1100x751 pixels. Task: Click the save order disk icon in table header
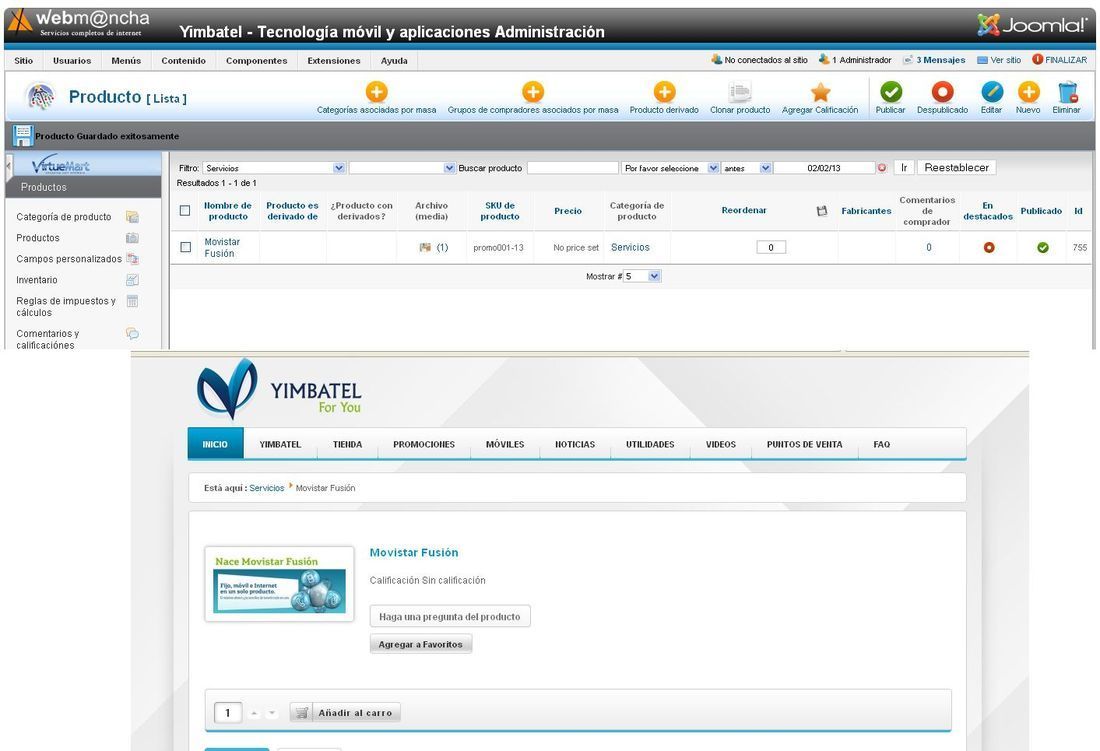pos(822,210)
